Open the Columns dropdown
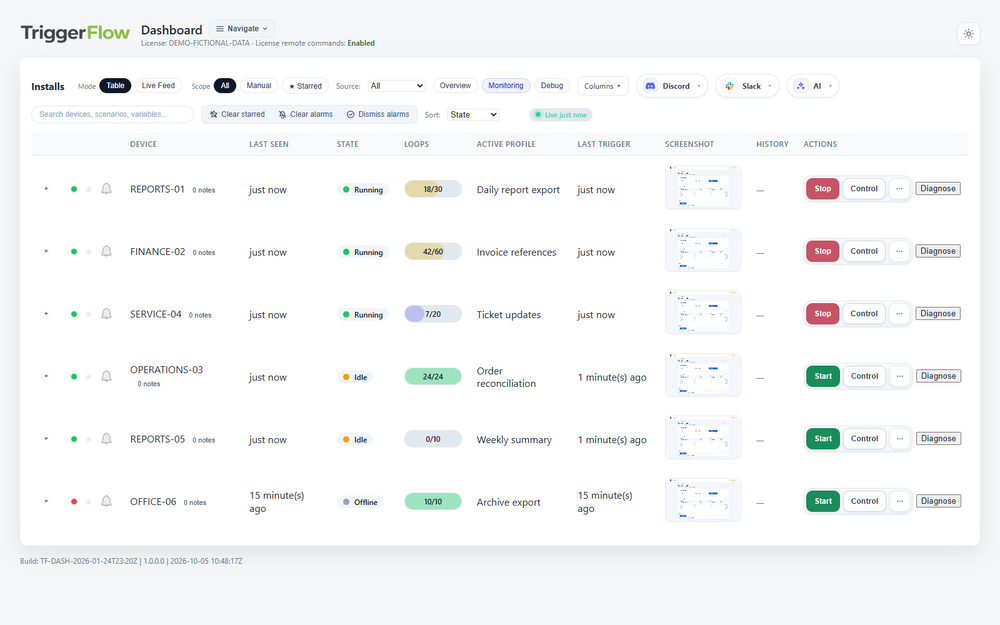 point(603,86)
